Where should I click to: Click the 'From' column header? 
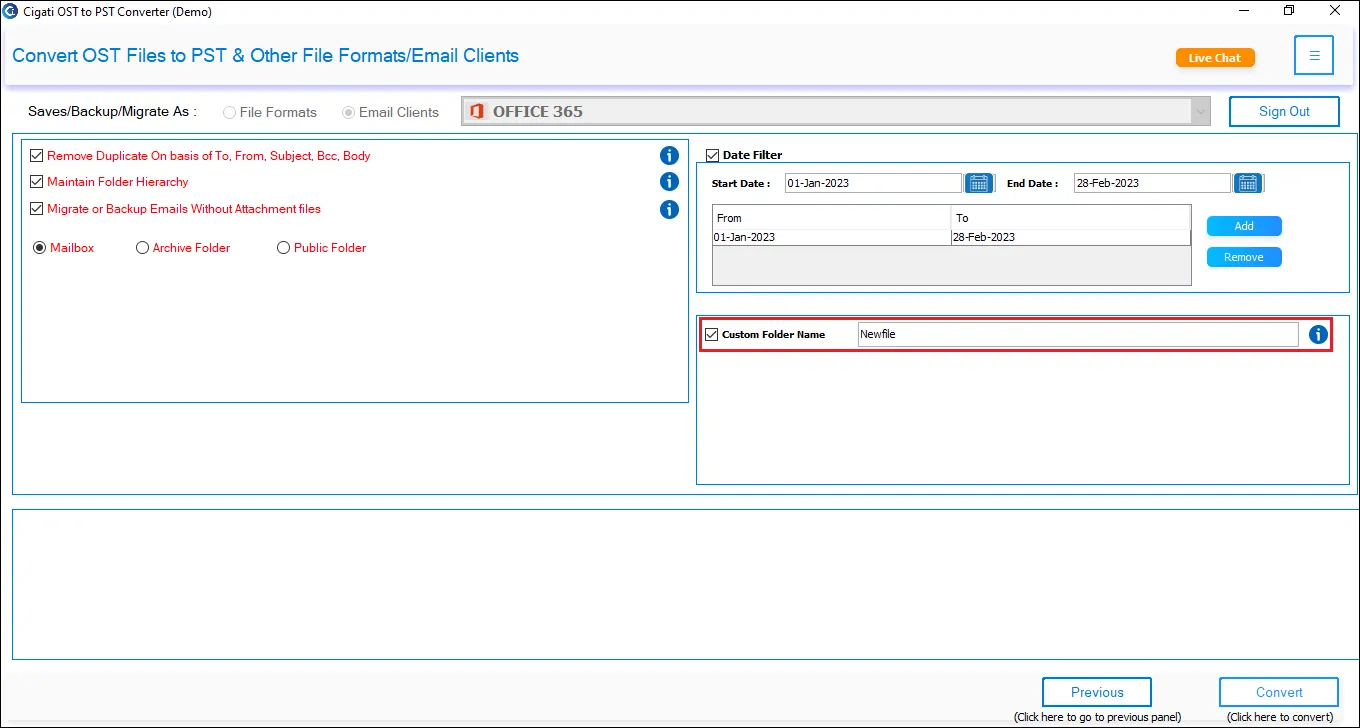(x=831, y=218)
